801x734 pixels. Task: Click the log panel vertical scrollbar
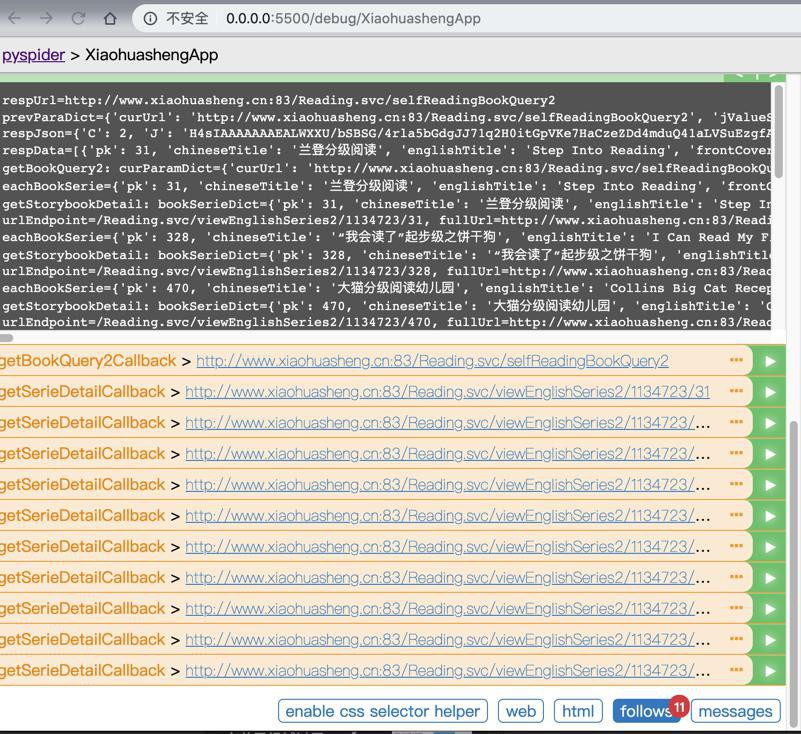click(779, 132)
